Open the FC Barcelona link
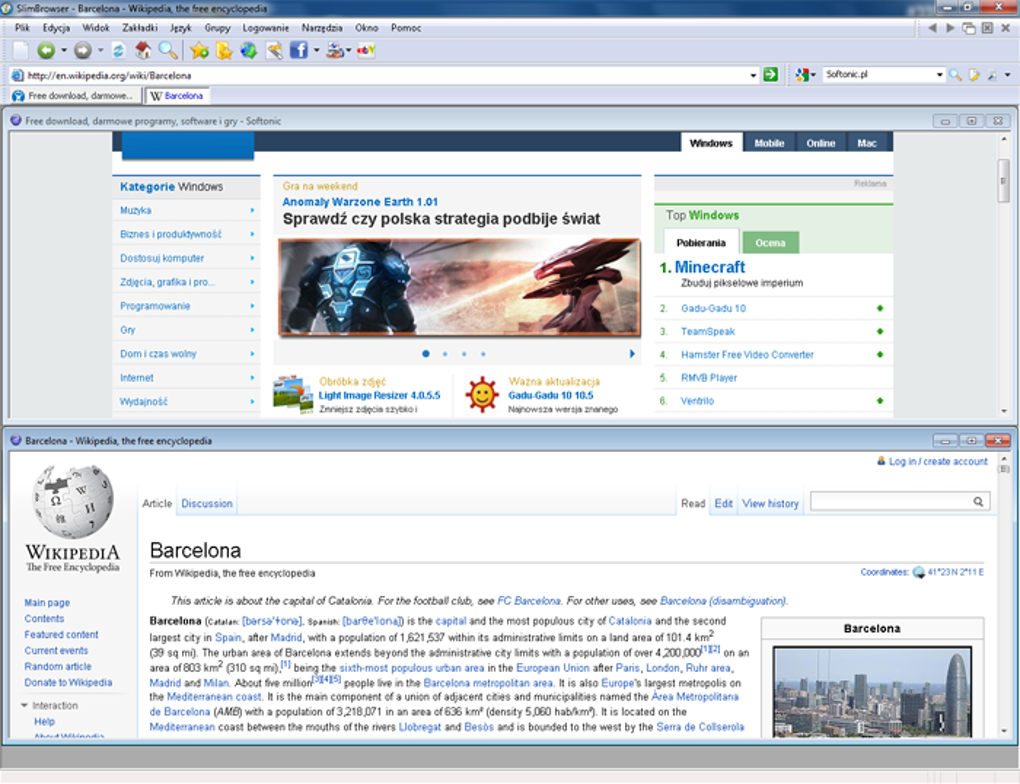 pos(529,601)
